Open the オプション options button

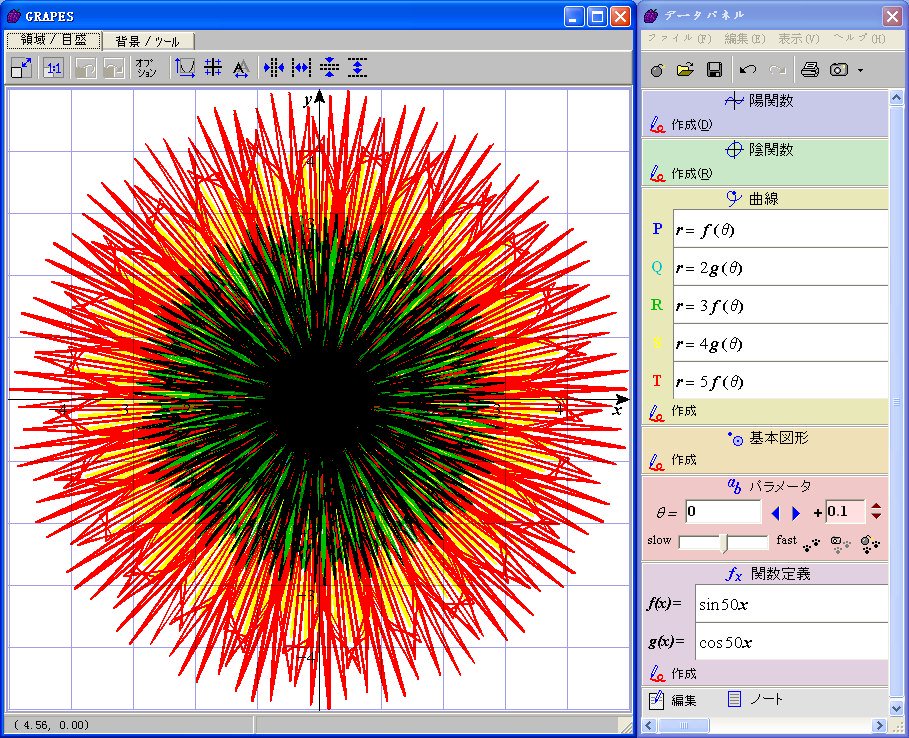[146, 68]
